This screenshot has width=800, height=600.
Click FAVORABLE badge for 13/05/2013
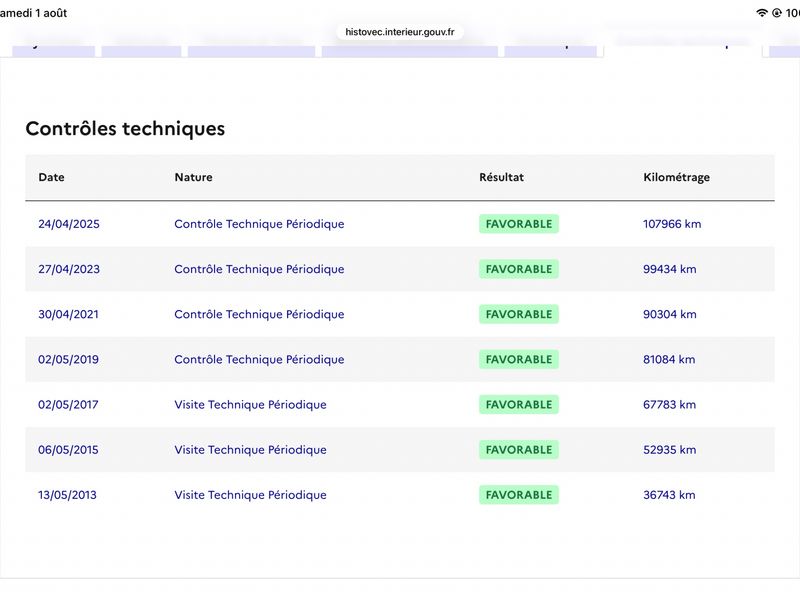pos(518,495)
